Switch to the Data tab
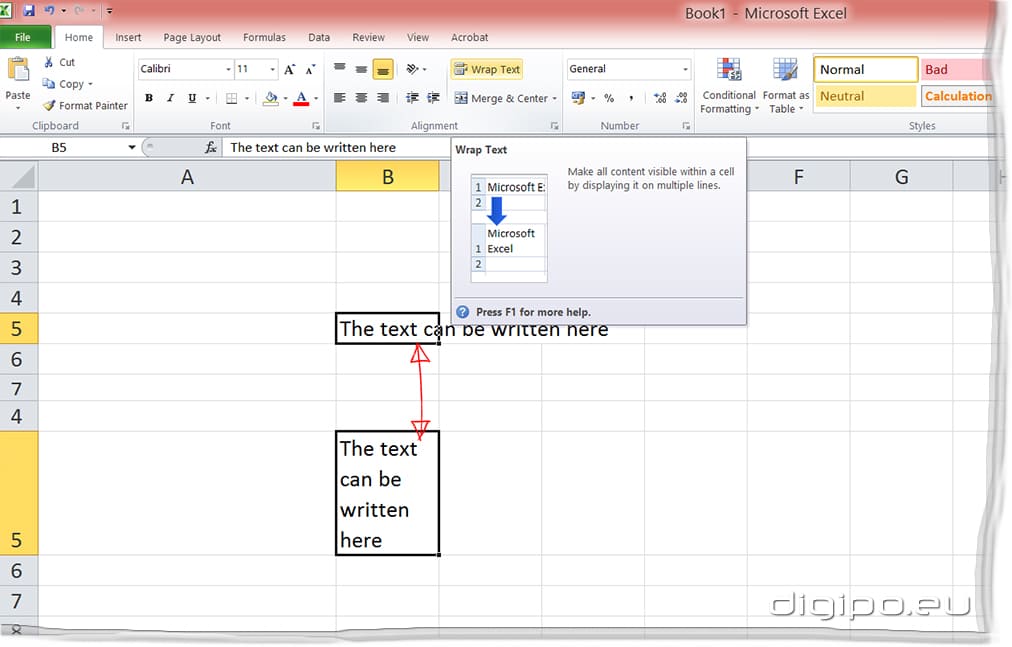This screenshot has height=647, width=1012. pyautogui.click(x=319, y=37)
